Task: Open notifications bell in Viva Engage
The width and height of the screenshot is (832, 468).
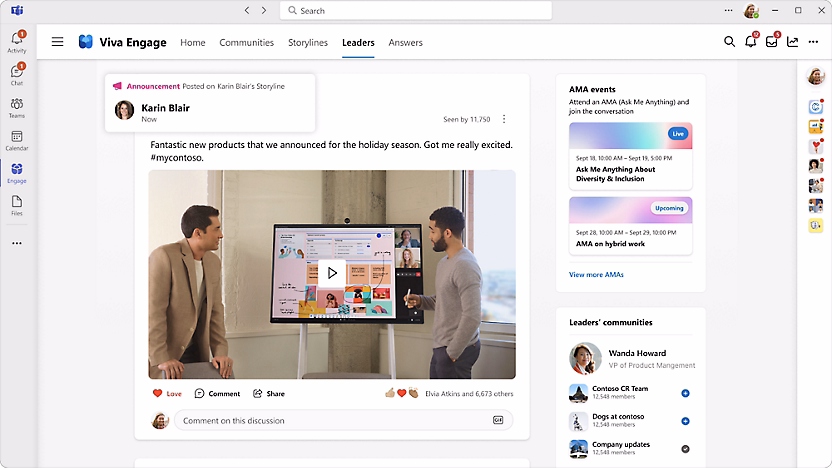Action: click(751, 41)
